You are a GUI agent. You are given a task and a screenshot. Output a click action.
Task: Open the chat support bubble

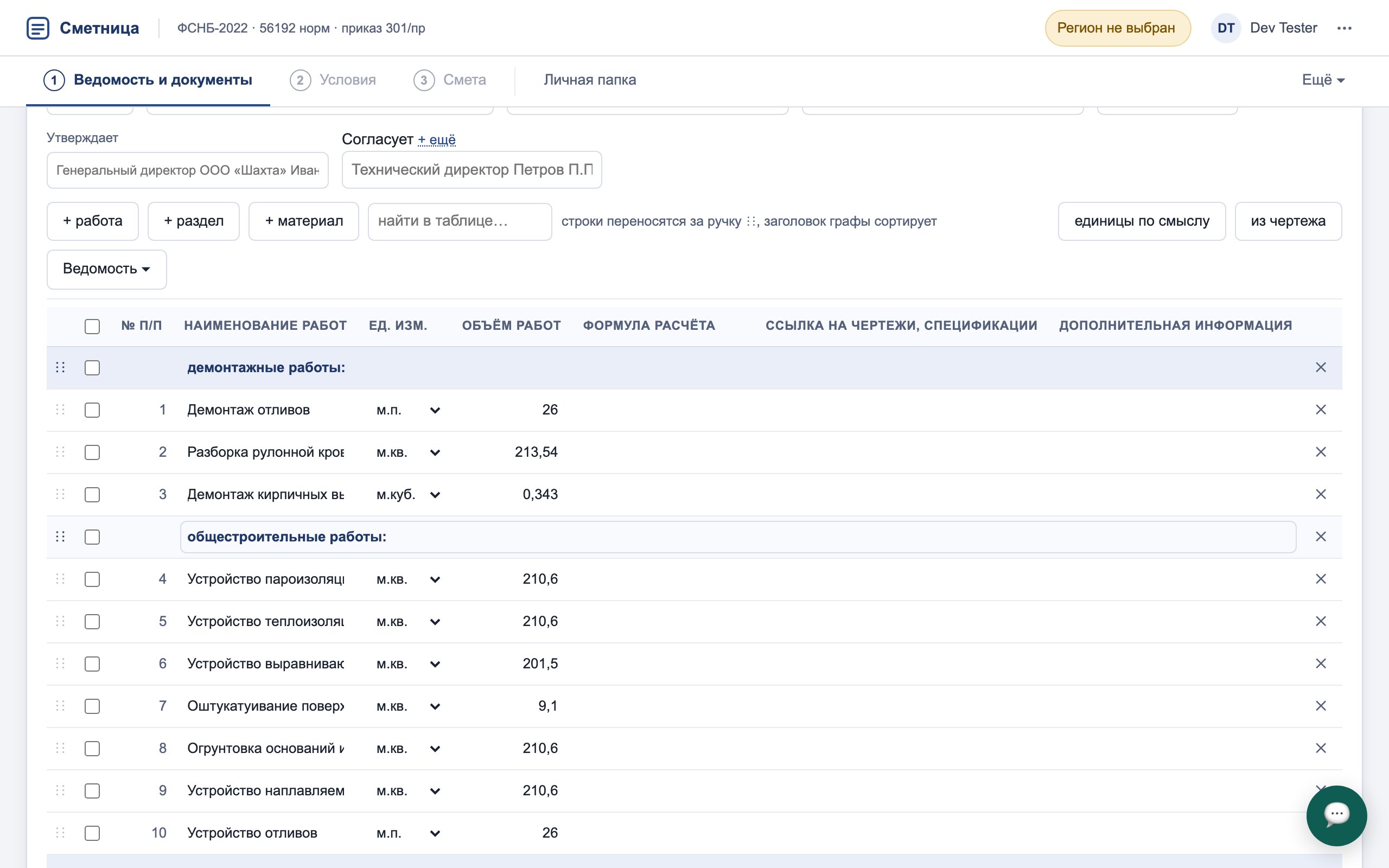1336,815
